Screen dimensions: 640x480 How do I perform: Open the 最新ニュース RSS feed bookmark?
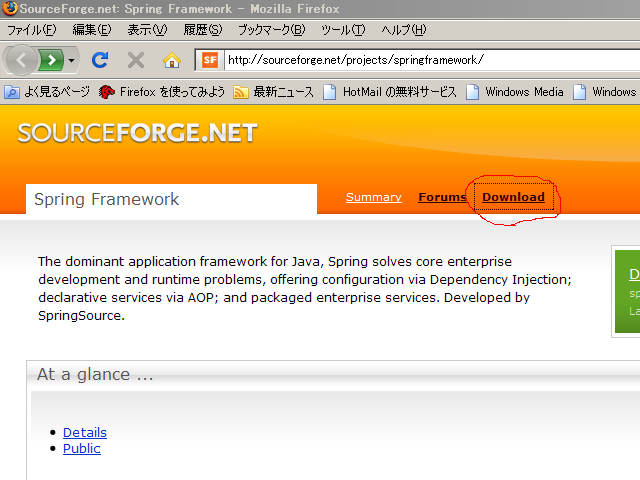click(x=273, y=92)
